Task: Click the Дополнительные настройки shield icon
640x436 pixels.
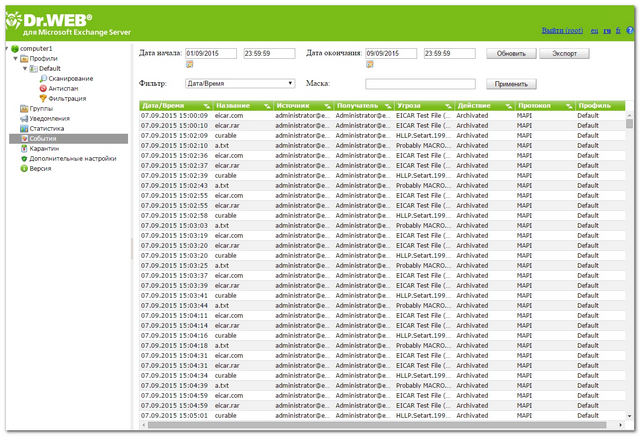Action: [x=24, y=158]
